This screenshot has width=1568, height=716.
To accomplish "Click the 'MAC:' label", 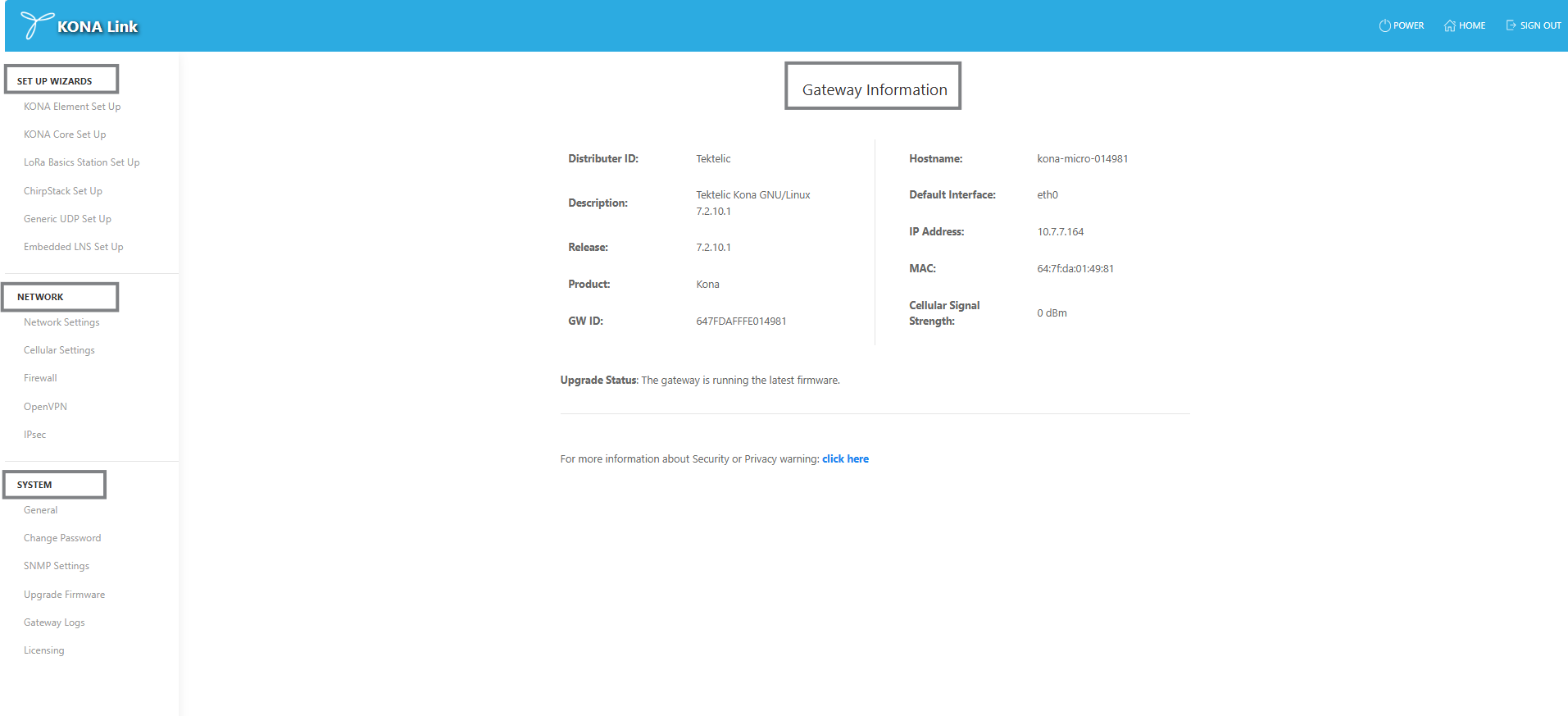I will click(x=922, y=269).
